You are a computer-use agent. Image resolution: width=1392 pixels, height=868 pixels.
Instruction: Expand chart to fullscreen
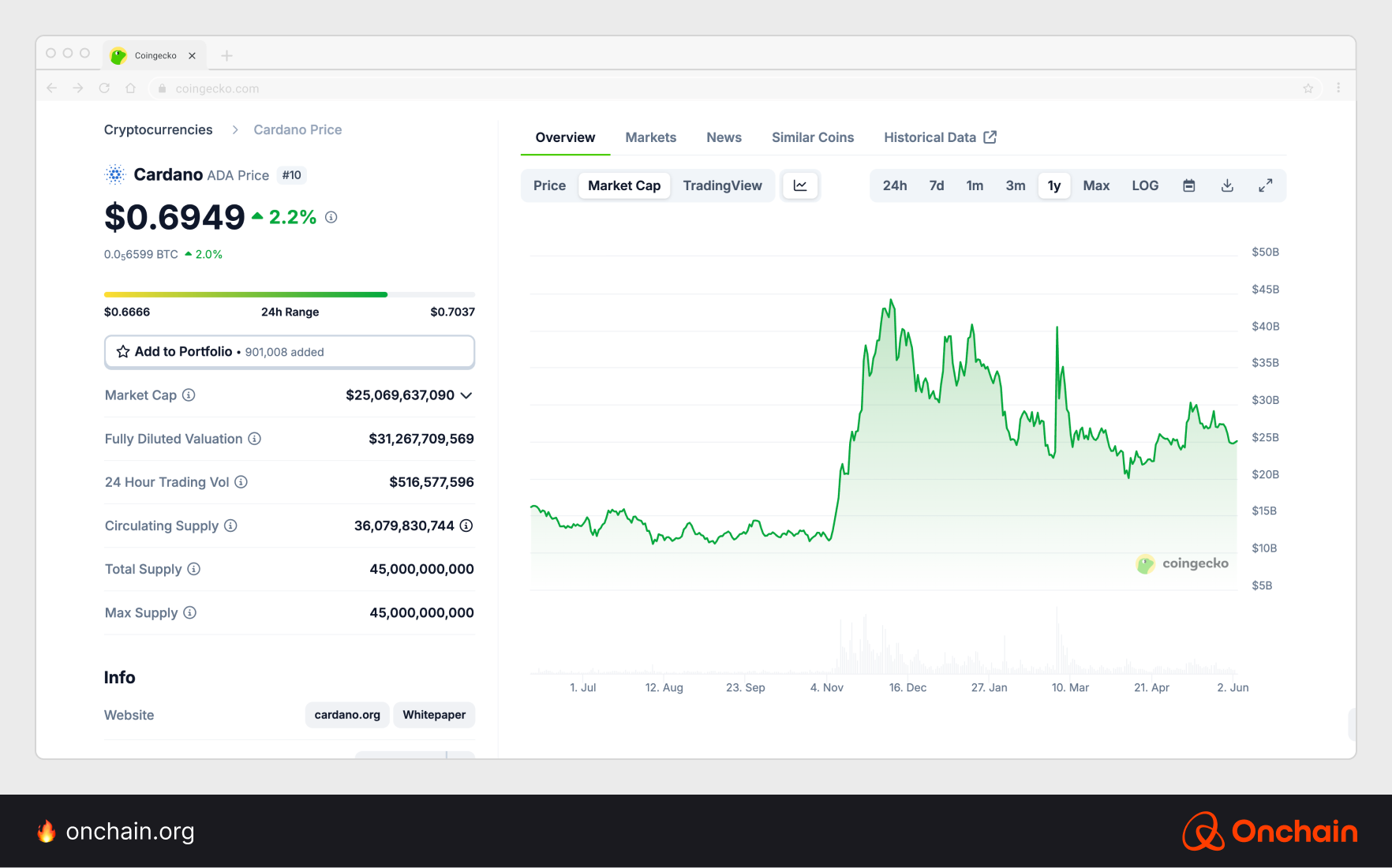(x=1266, y=185)
